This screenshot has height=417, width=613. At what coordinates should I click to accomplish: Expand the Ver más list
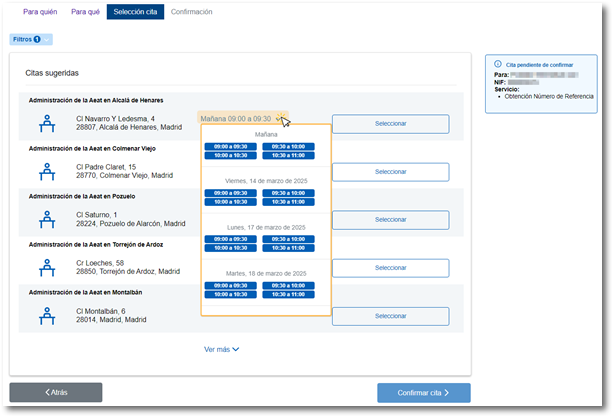click(221, 349)
